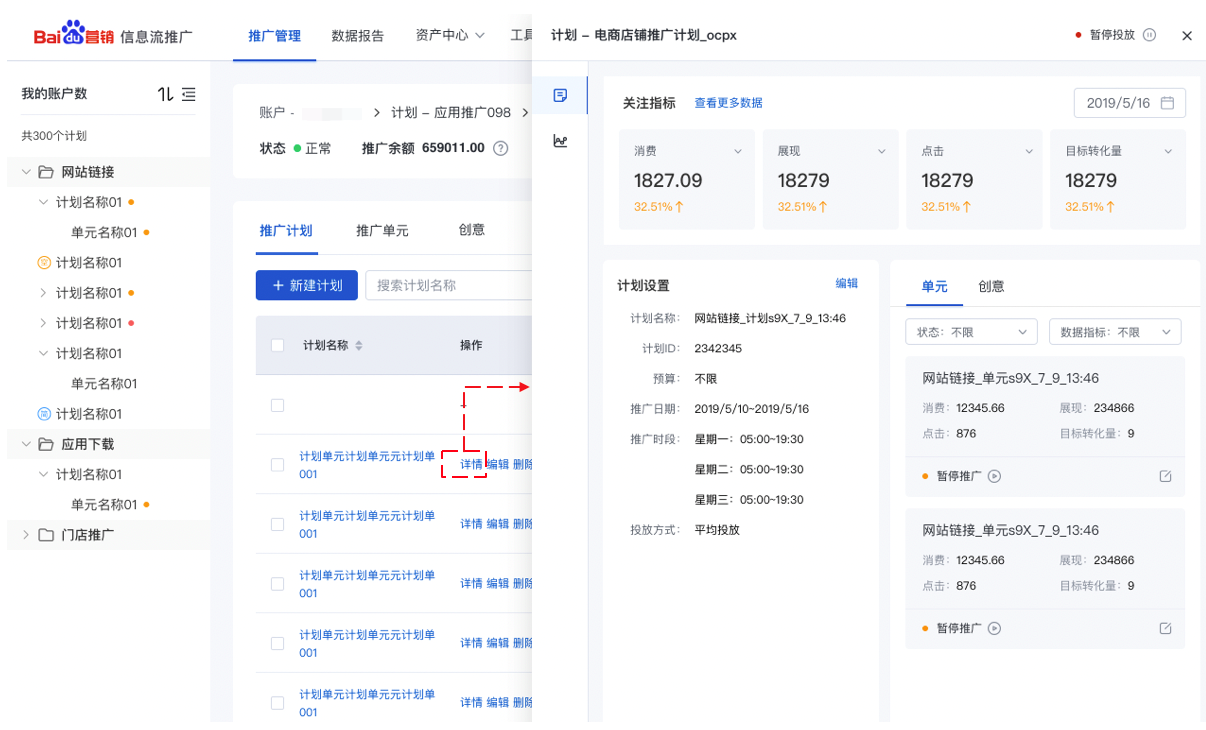The image size is (1206, 730).
Task: Click the 查看更多数据 link
Action: (x=728, y=103)
